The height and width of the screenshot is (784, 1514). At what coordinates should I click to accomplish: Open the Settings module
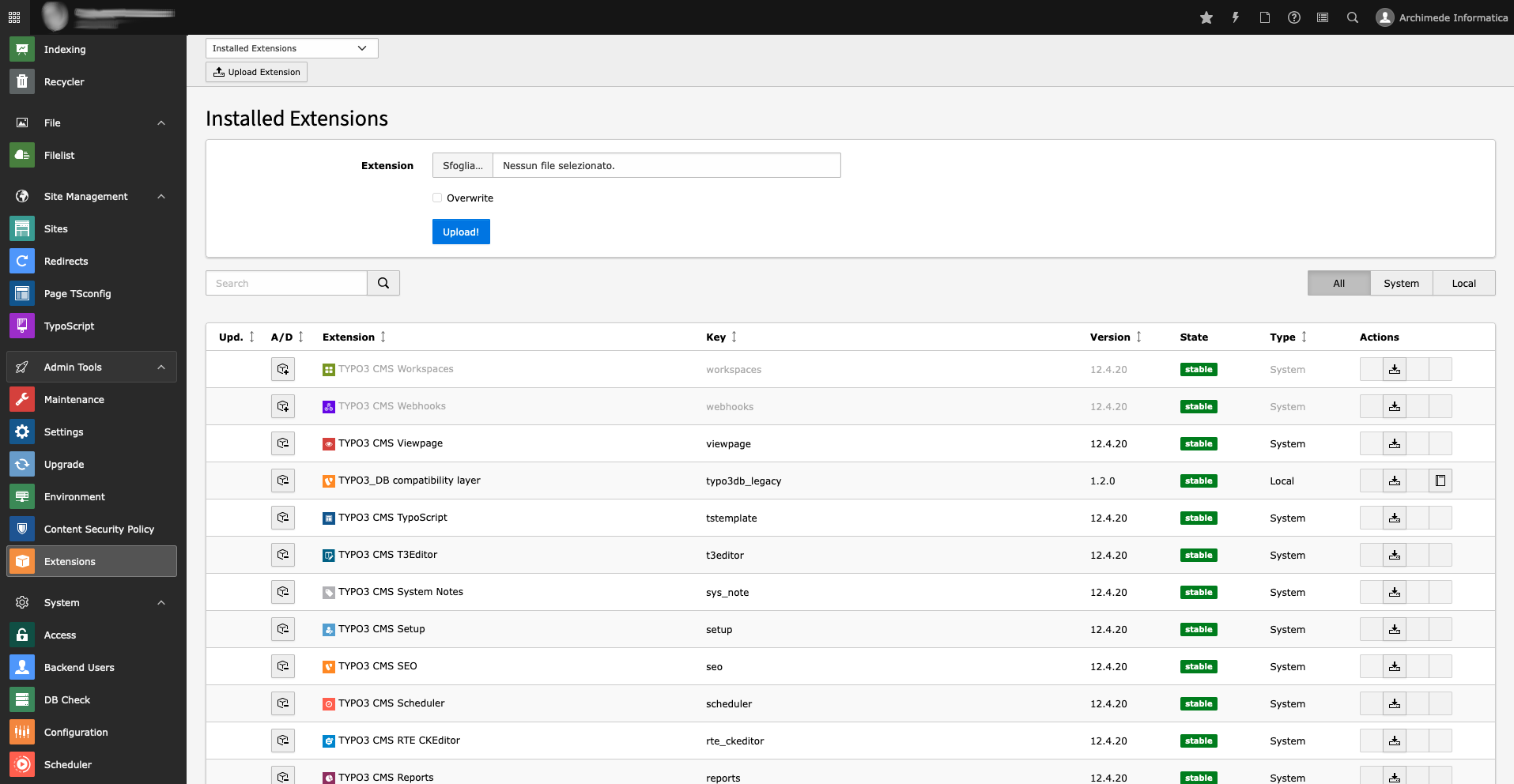pos(92,432)
